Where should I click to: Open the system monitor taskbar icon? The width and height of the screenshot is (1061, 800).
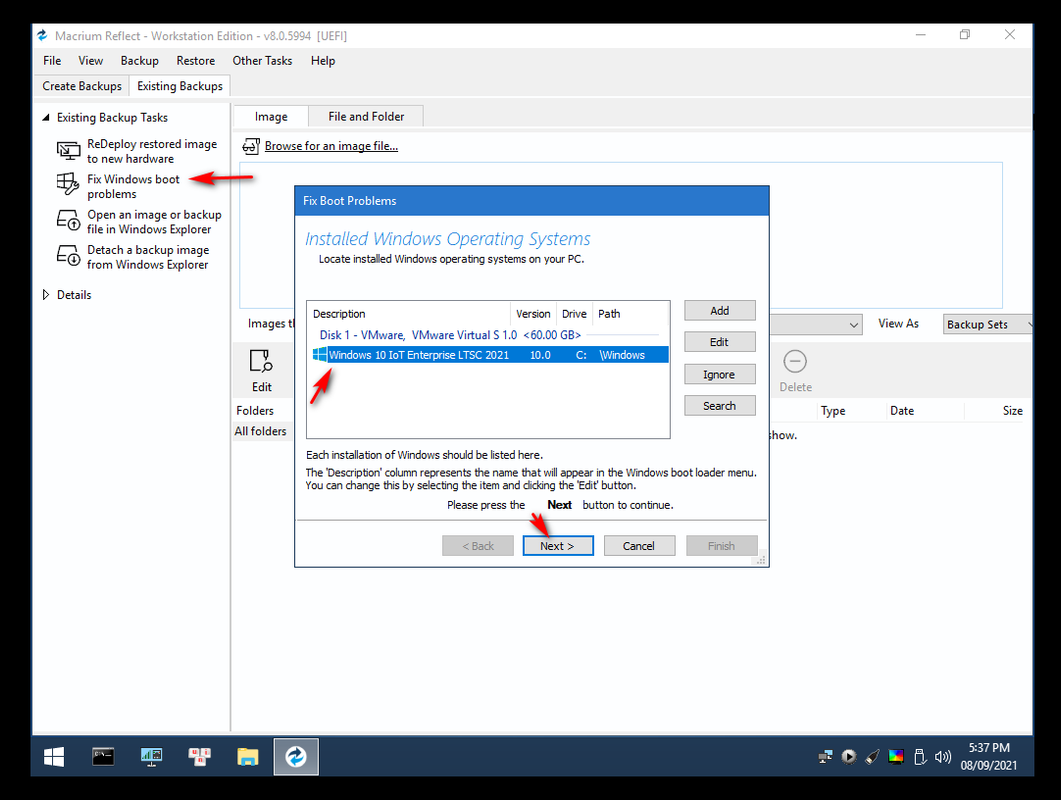[x=152, y=757]
